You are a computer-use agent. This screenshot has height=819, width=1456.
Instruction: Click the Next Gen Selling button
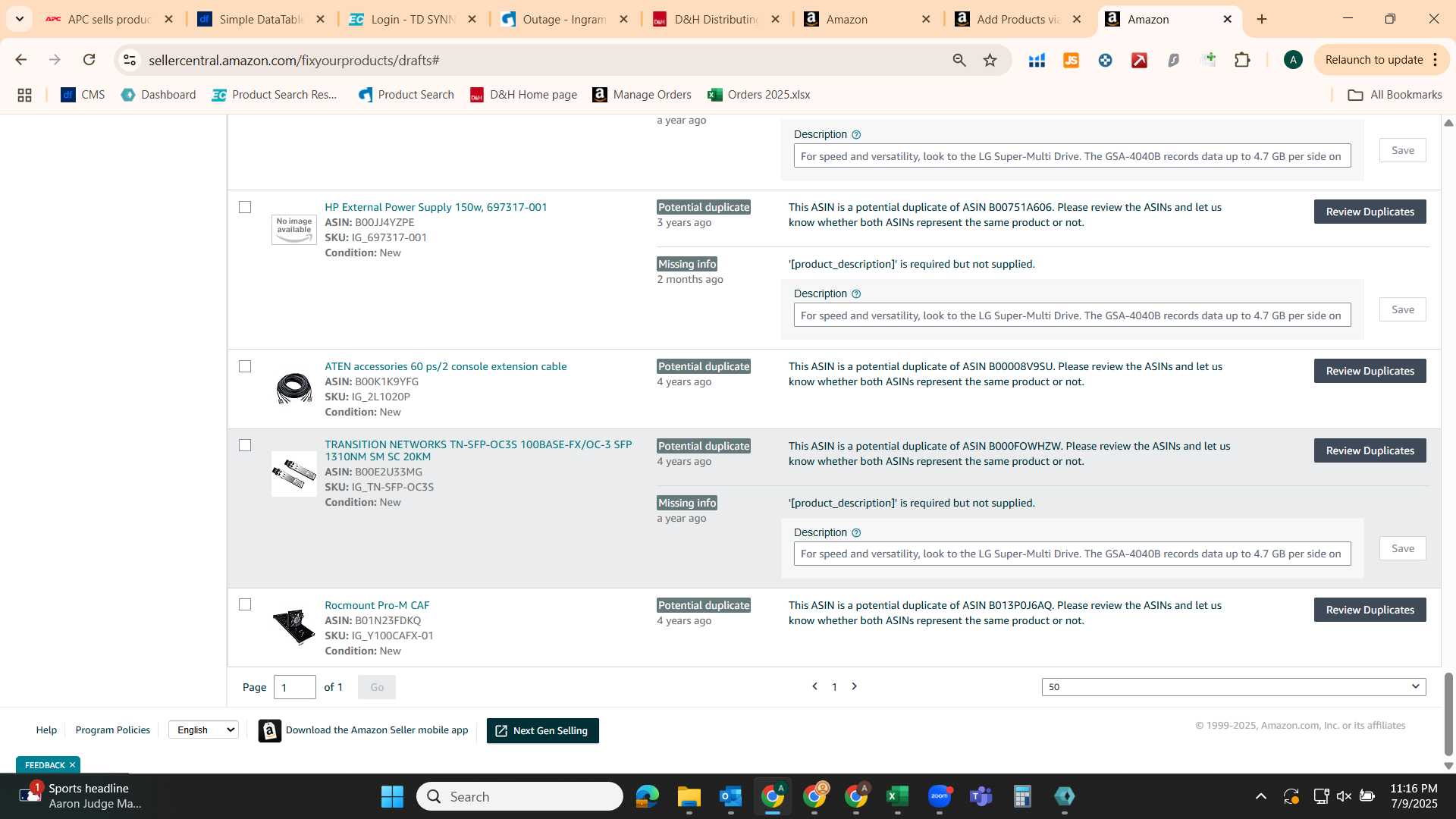(x=542, y=730)
